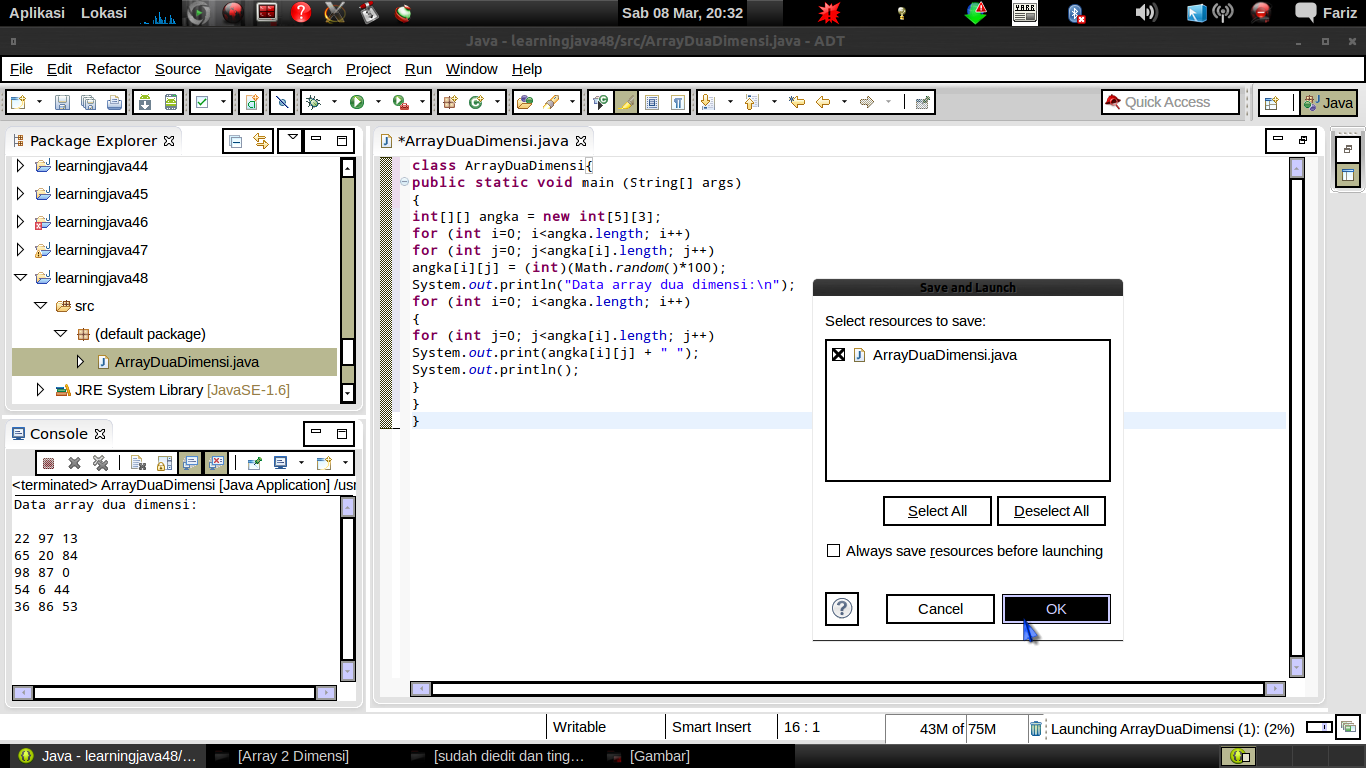
Task: Open the Project menu
Action: (368, 69)
